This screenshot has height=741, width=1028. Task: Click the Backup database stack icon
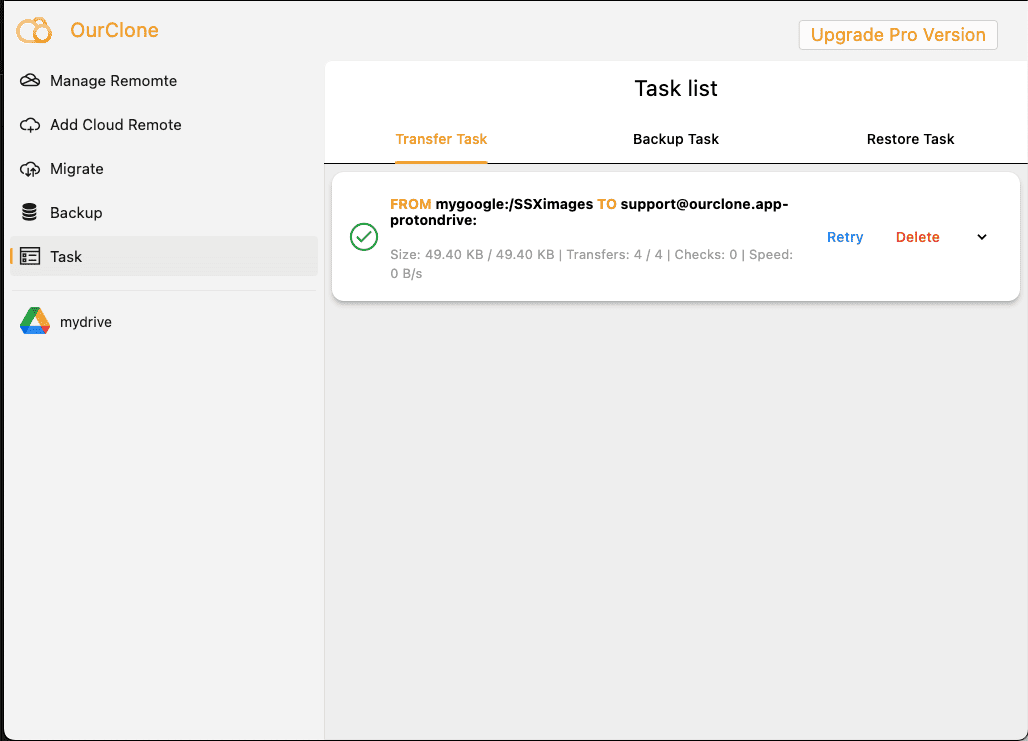coord(30,212)
